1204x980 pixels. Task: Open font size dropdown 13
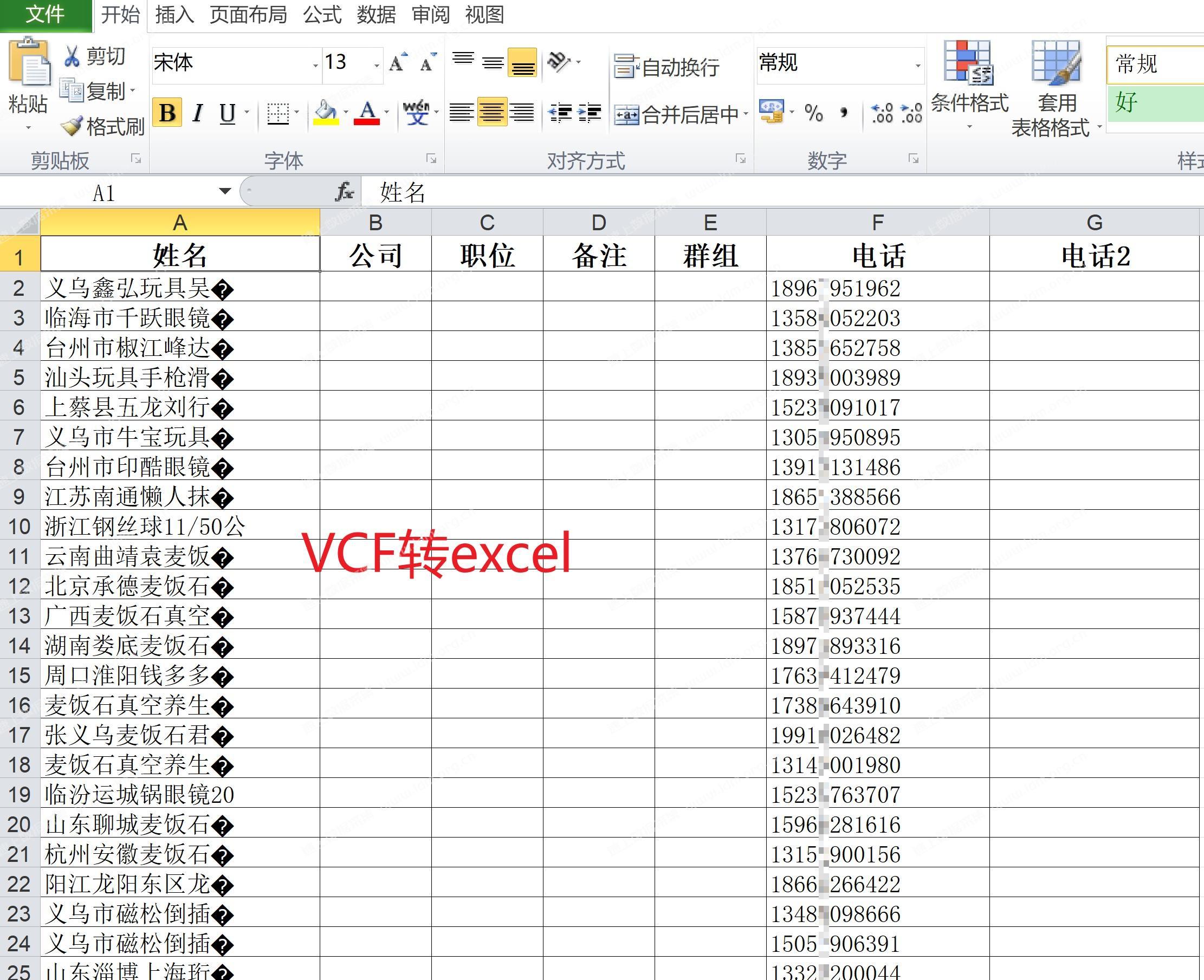377,66
